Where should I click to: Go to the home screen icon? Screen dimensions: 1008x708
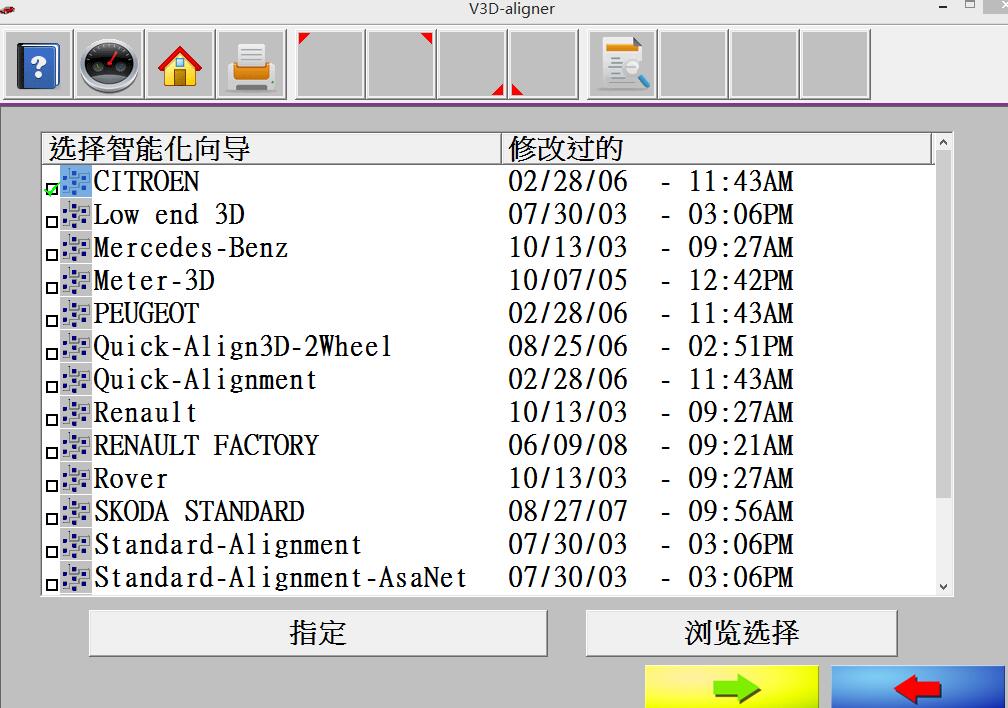pos(180,65)
